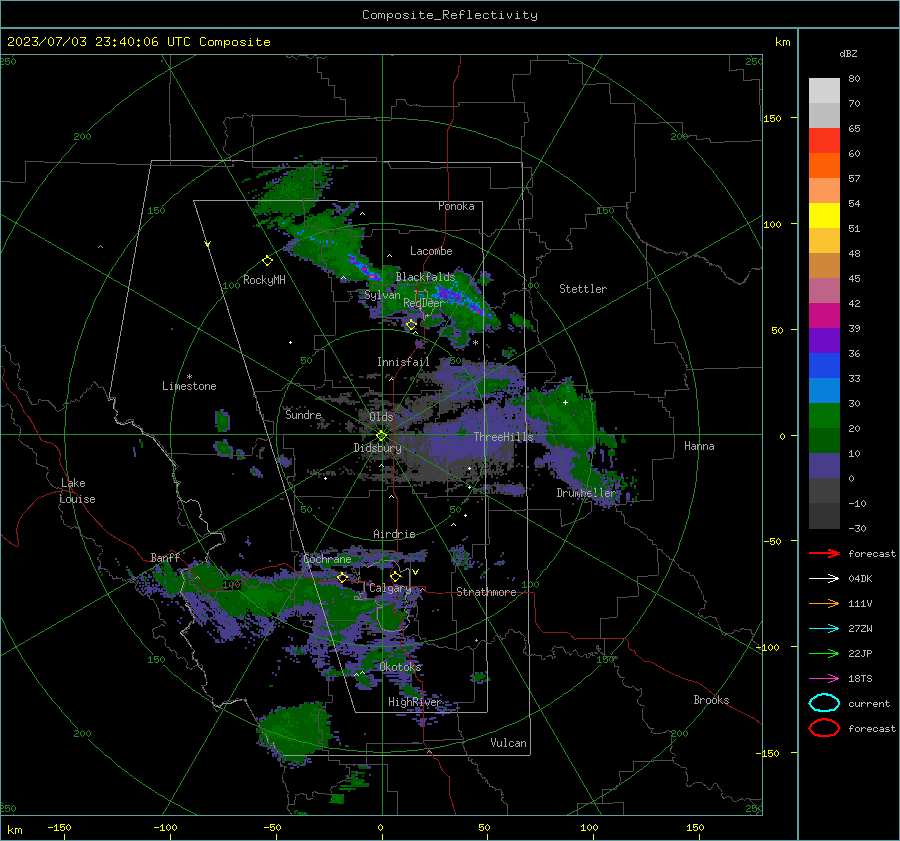Click the Innisfail city label
The height and width of the screenshot is (841, 900).
[x=403, y=362]
